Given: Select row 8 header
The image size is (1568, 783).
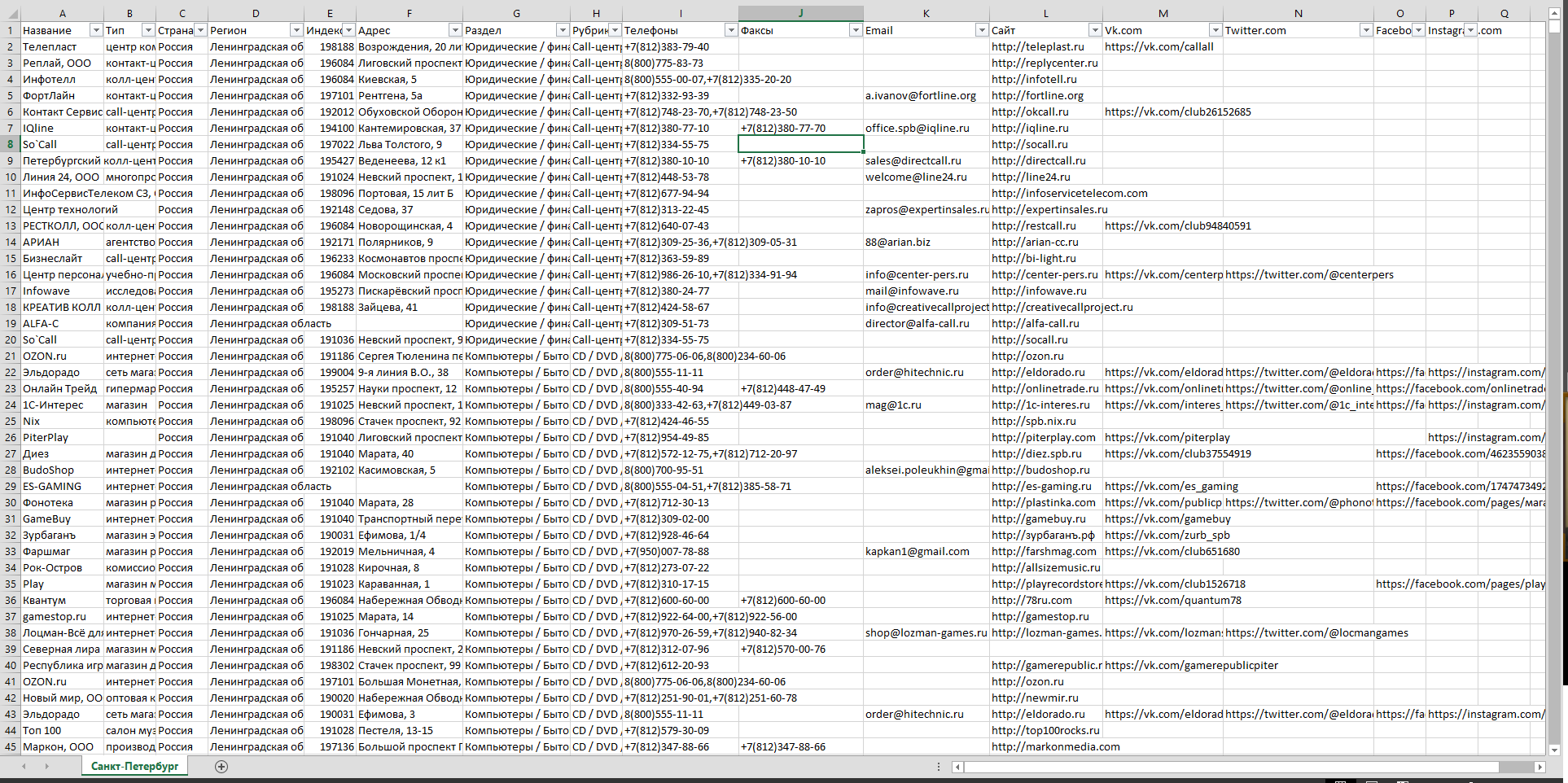Looking at the screenshot, I should pos(11,144).
